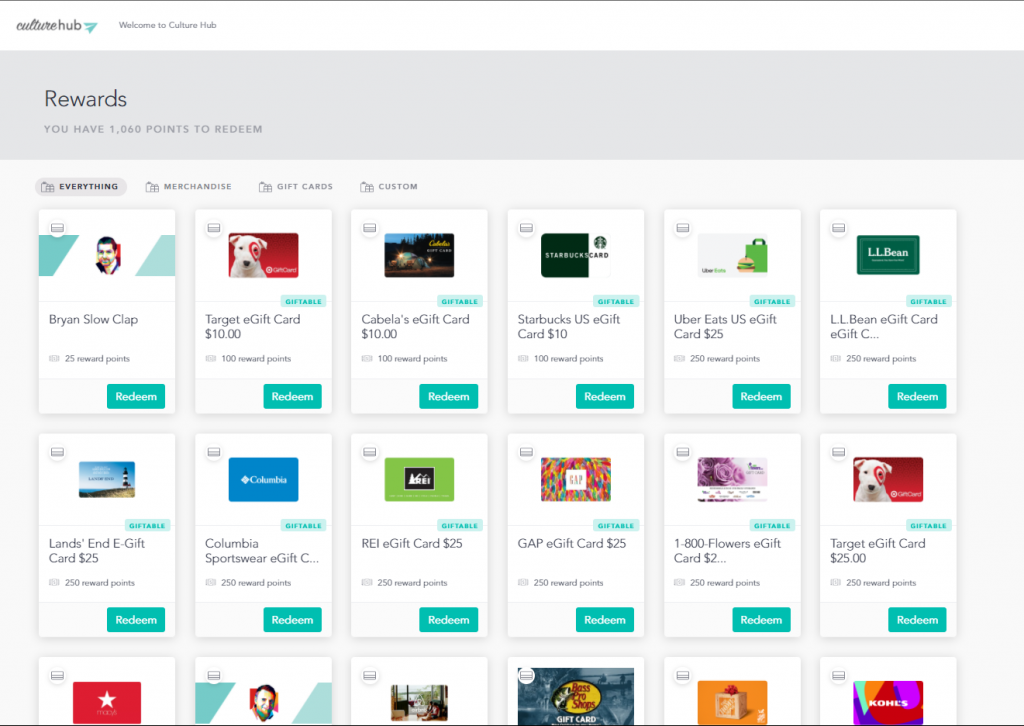Click the card-type icon on the Kohl's card

pos(839,676)
